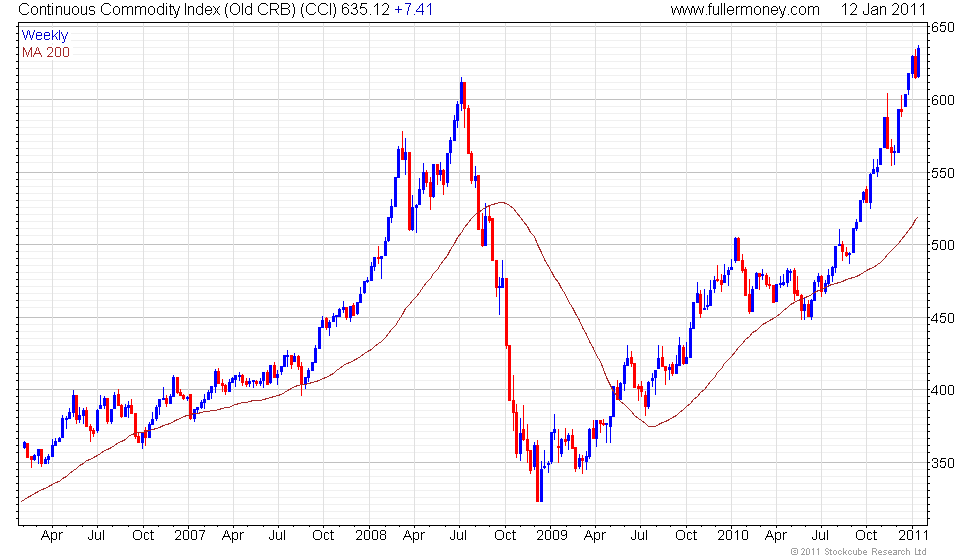Select the index value 635.12
The image size is (980, 560).
[365, 10]
